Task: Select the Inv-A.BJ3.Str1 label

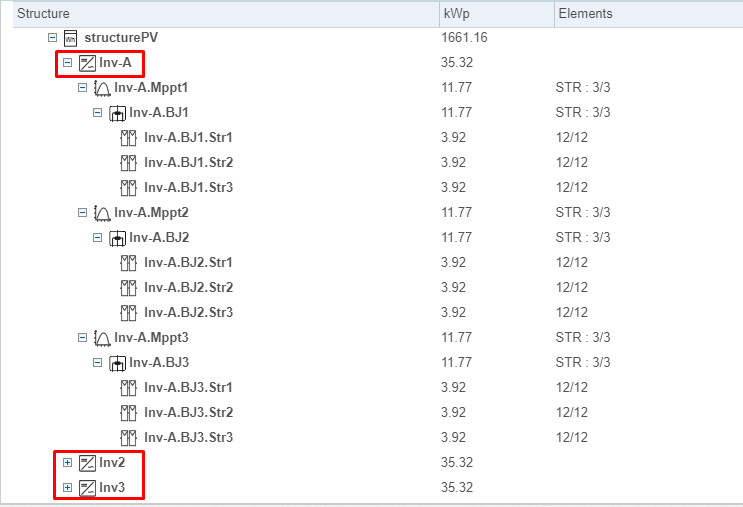Action: tap(188, 388)
